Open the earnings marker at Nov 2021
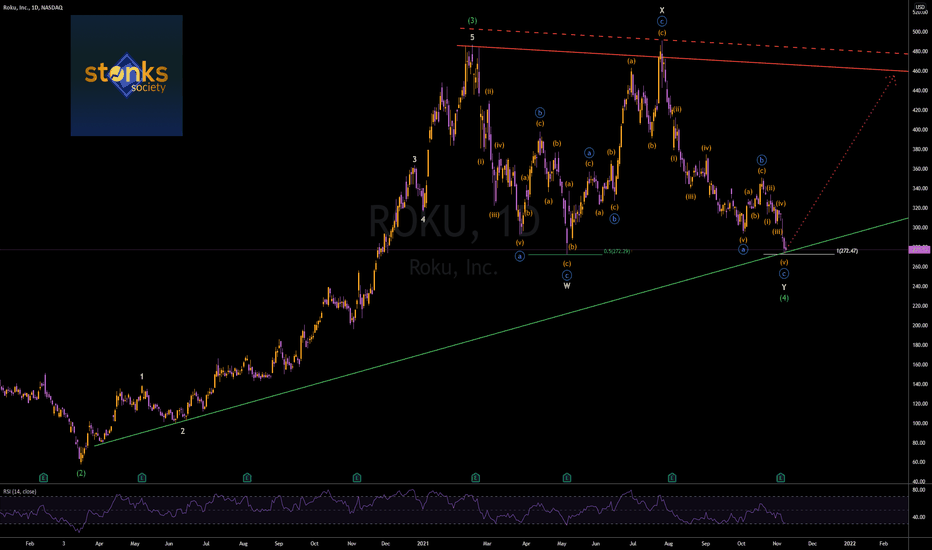Screen dimensions: 932x550 click(x=781, y=477)
